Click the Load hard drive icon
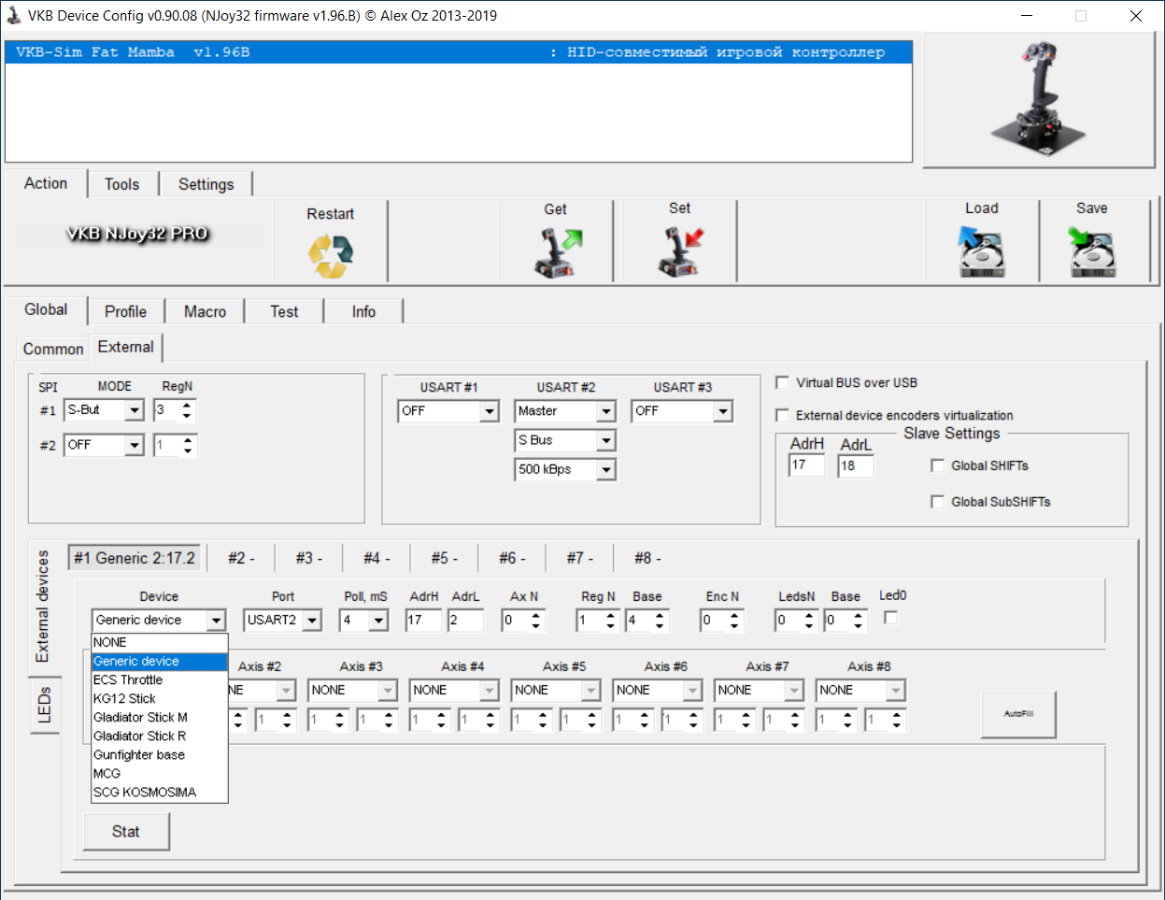The width and height of the screenshot is (1165, 900). pos(981,252)
